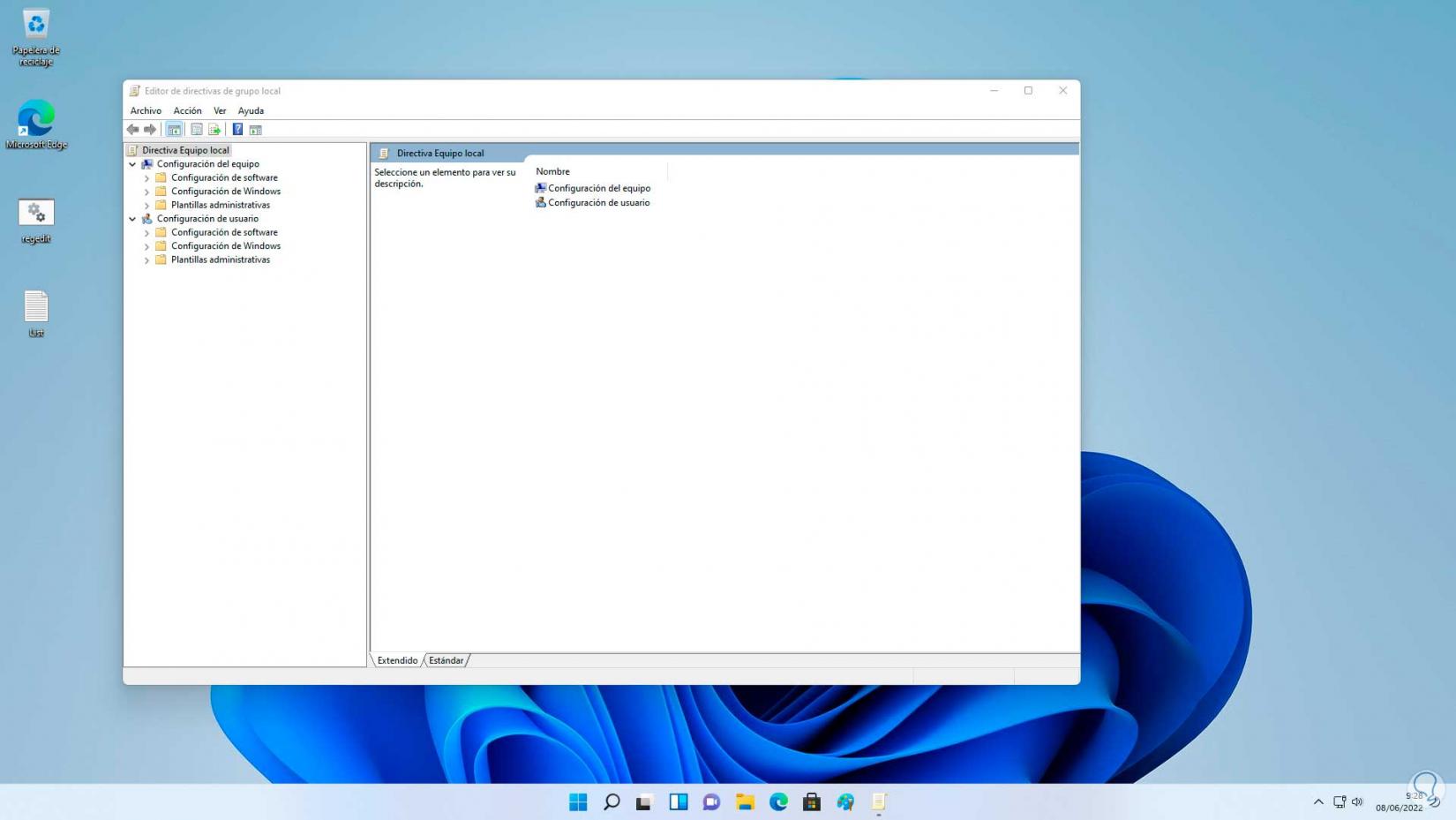
Task: Click the Forward arrow in the toolbar
Action: [x=150, y=130]
